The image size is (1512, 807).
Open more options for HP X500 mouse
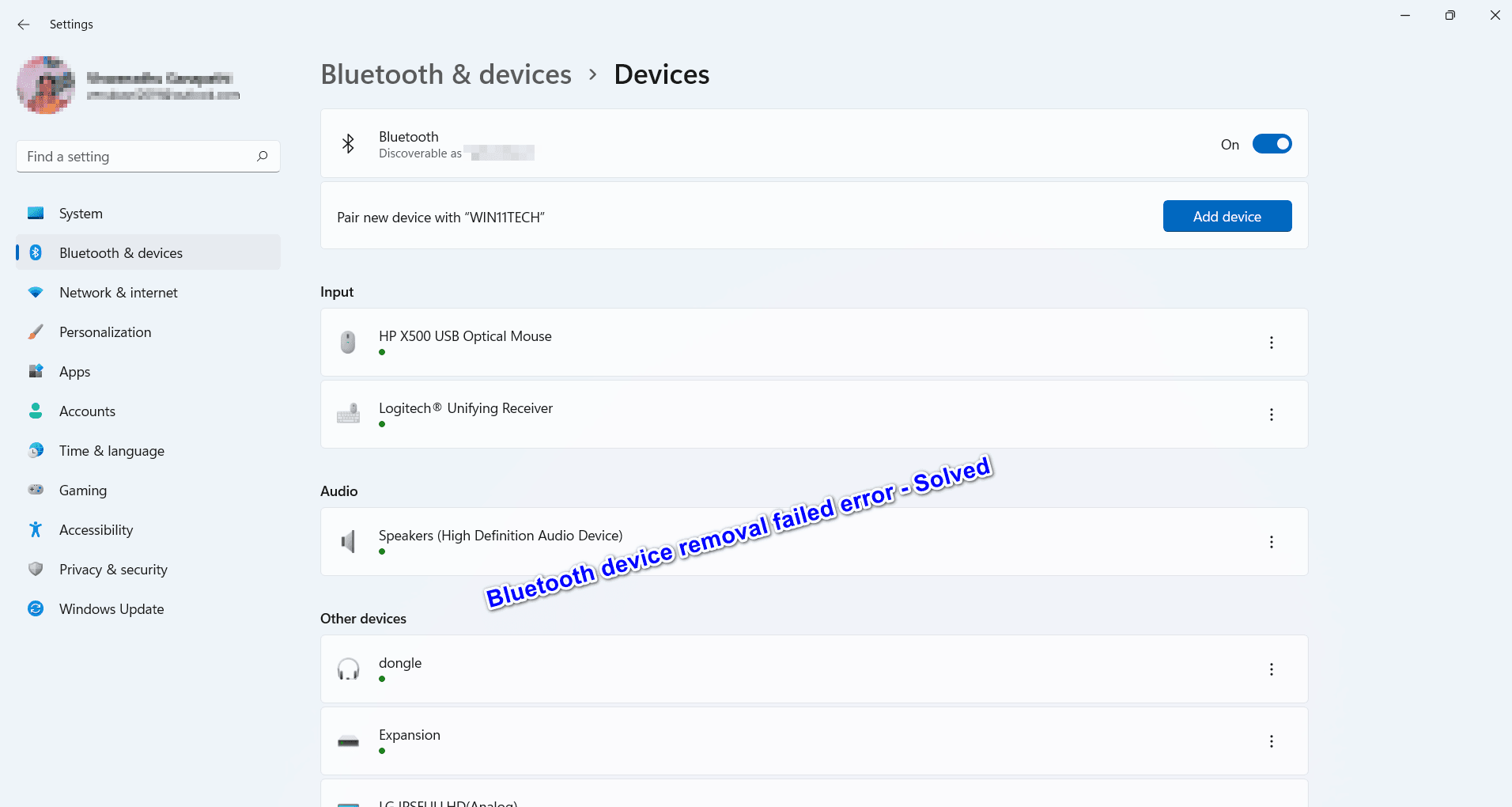(x=1271, y=343)
